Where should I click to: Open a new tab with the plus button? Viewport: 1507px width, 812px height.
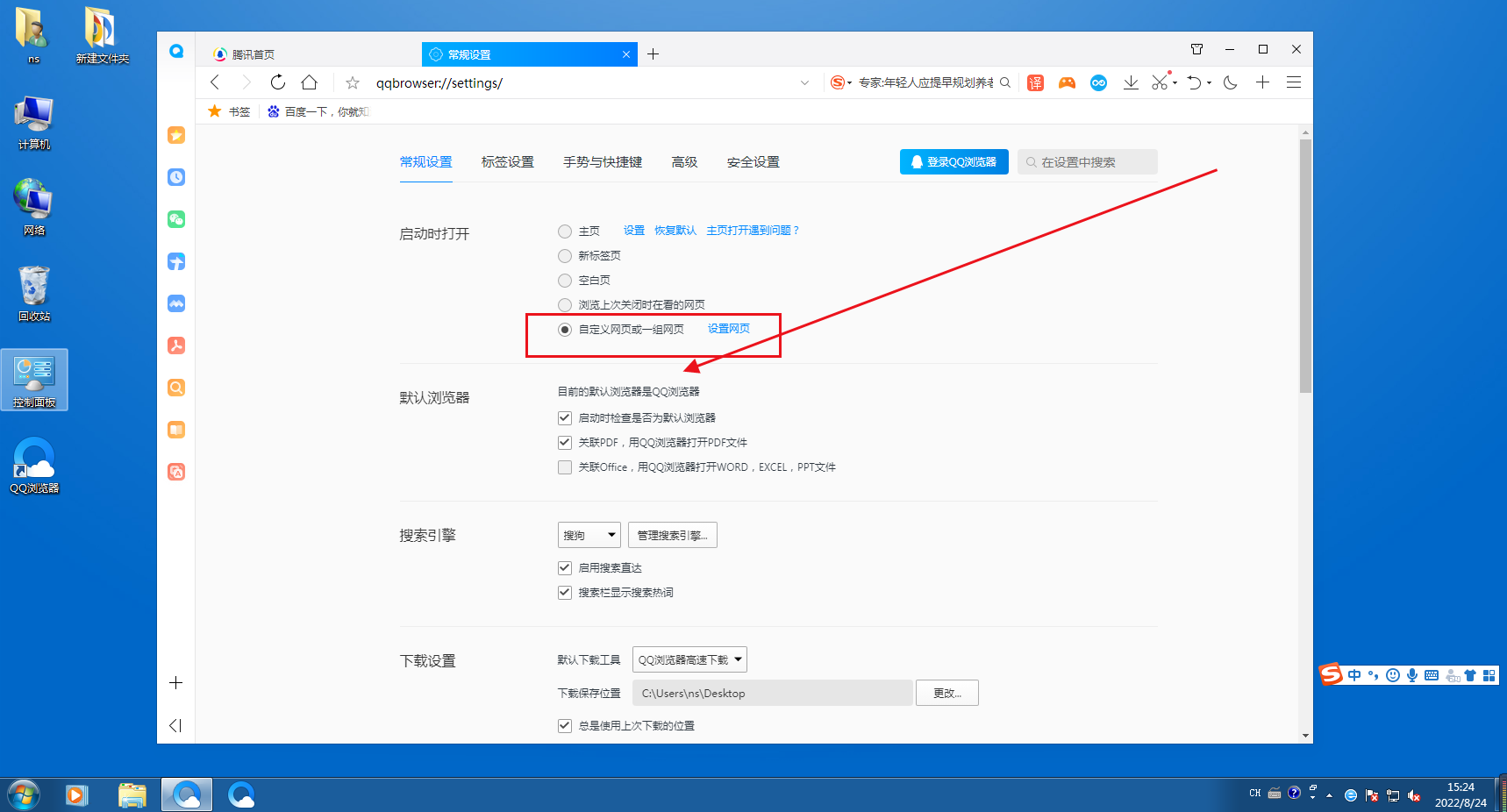(653, 54)
